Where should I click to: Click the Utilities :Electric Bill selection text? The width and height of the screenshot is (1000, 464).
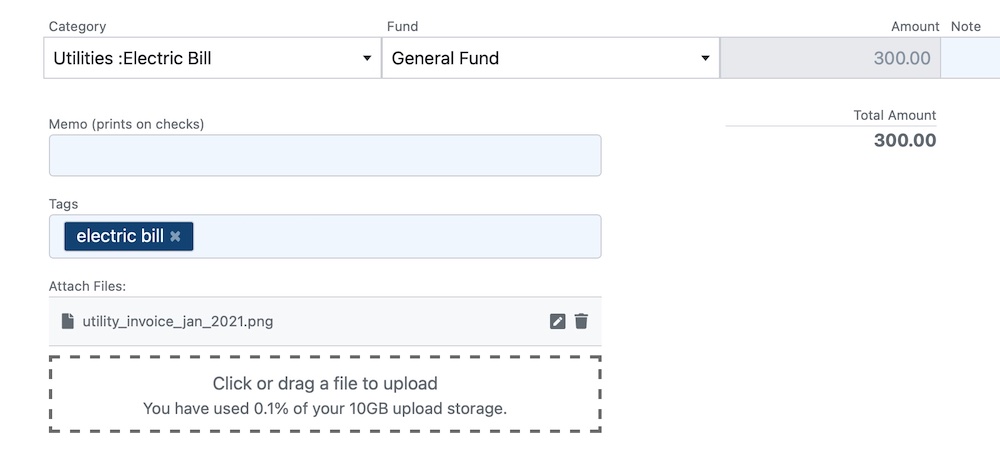[x=133, y=58]
